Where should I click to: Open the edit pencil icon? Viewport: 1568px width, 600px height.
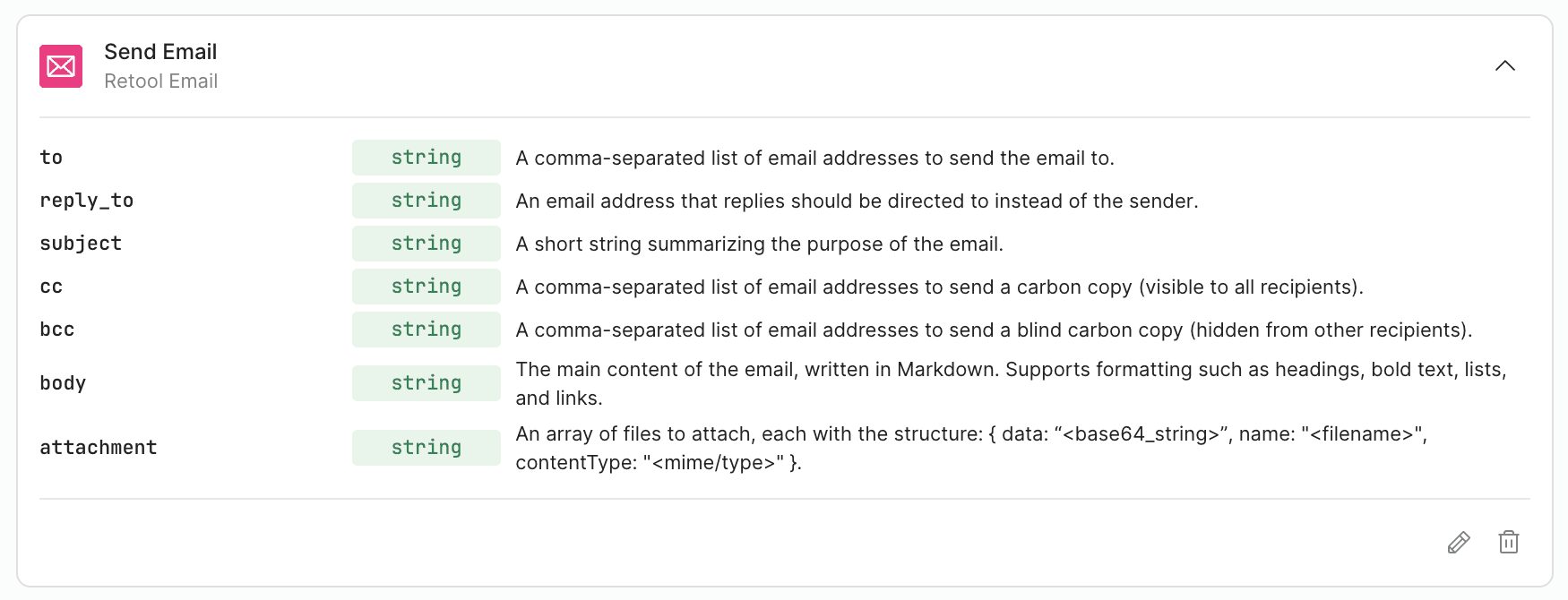pyautogui.click(x=1459, y=543)
